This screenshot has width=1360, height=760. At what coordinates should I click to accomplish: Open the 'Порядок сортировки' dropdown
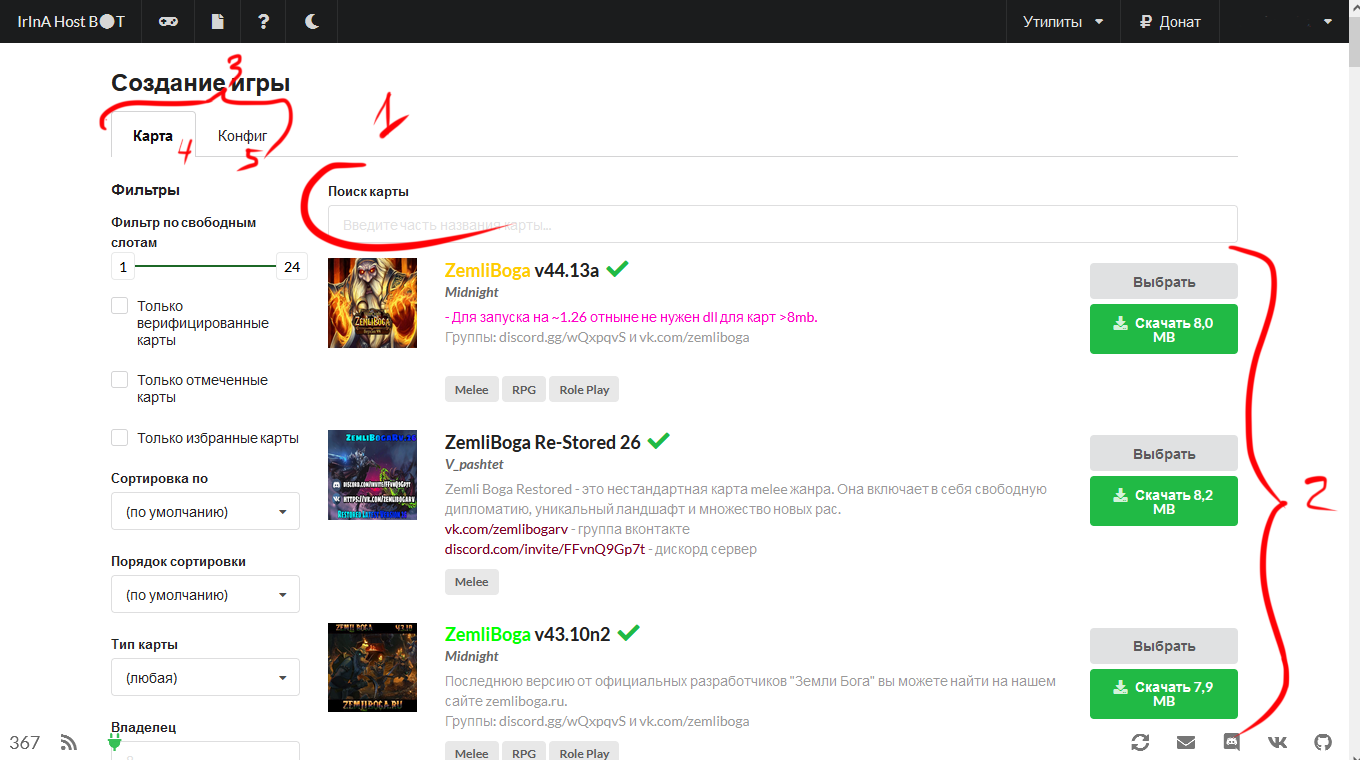205,595
